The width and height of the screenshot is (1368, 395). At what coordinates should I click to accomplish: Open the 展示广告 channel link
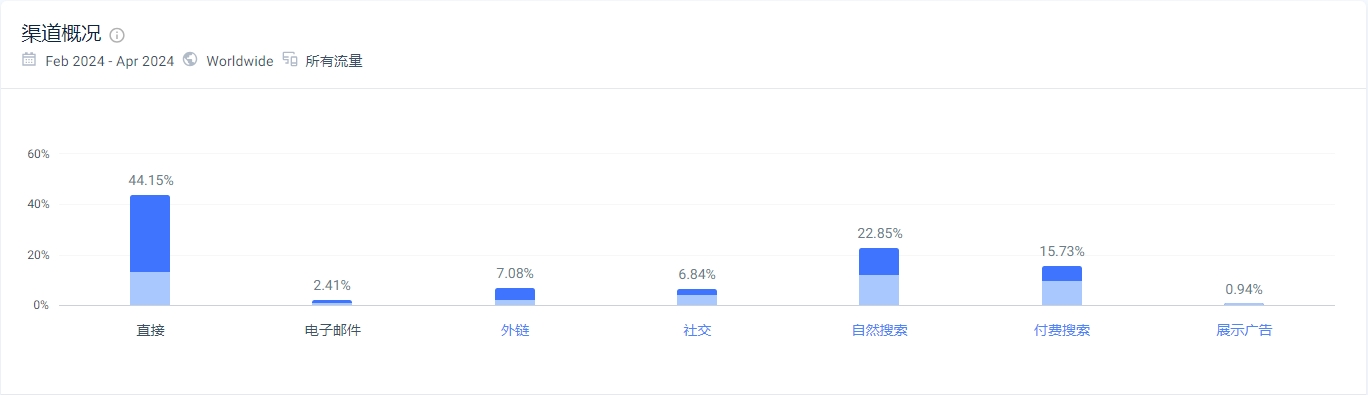point(1244,330)
